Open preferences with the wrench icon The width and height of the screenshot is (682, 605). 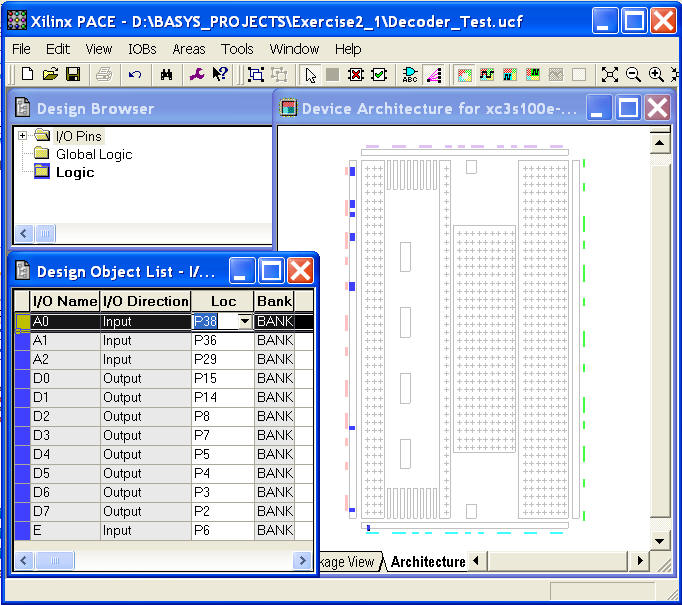[197, 74]
